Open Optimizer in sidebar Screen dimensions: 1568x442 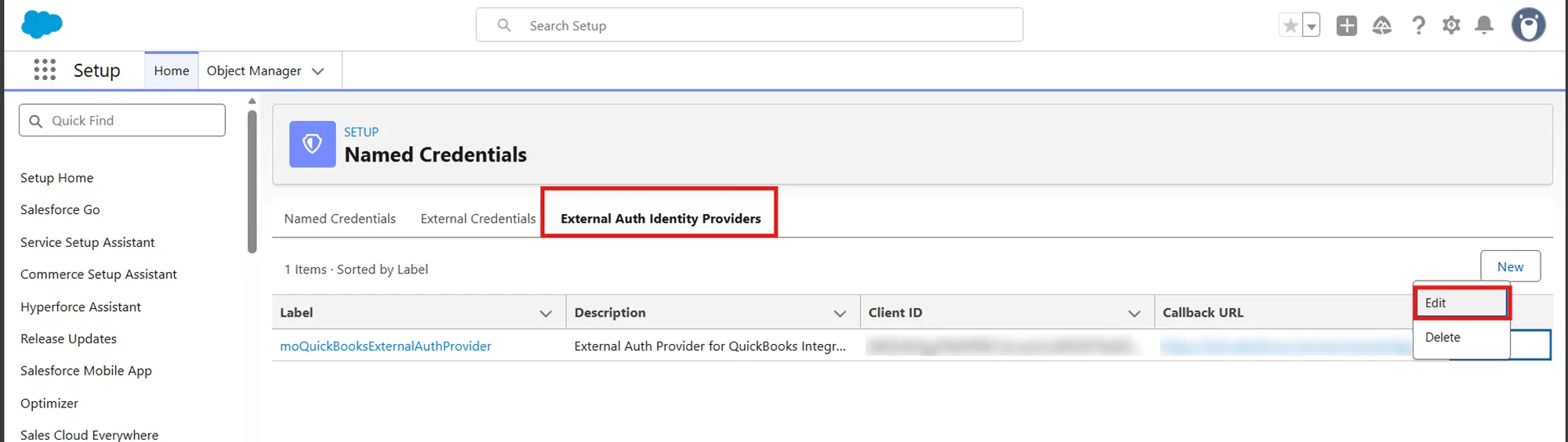49,403
